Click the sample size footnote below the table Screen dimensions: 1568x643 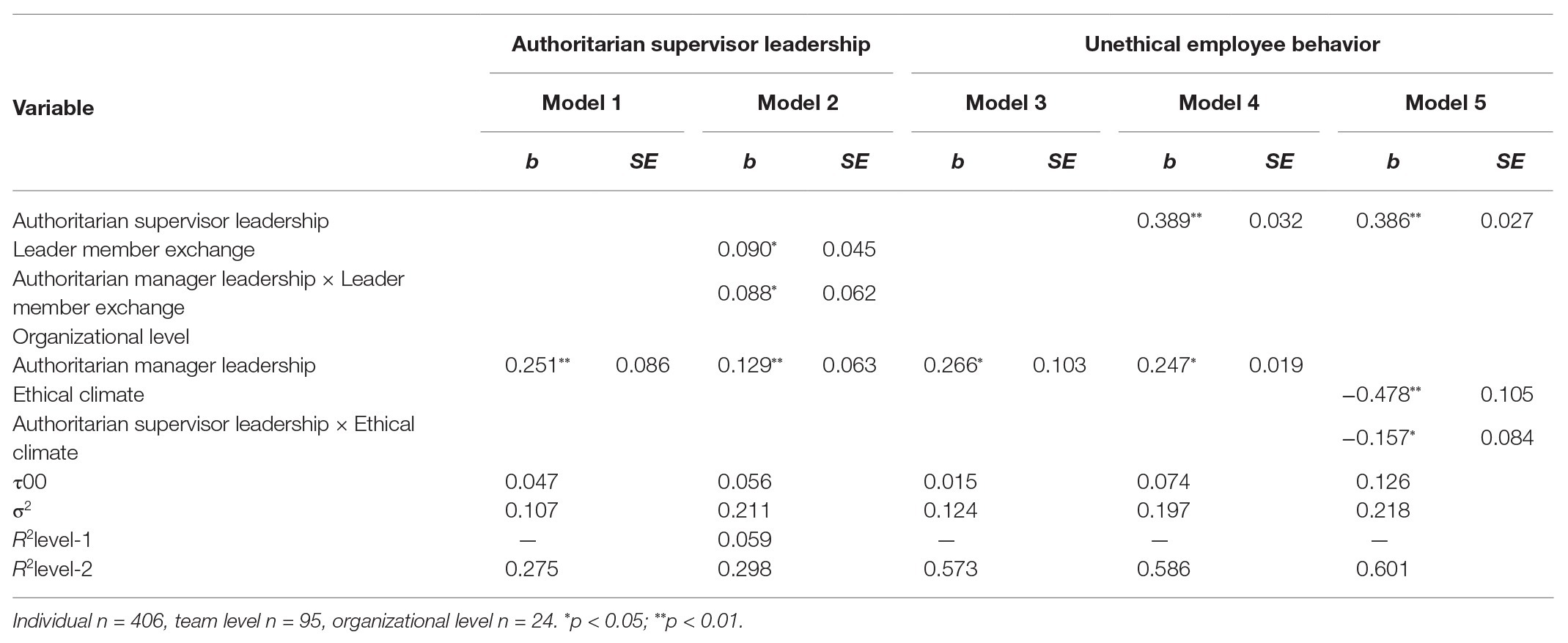pyautogui.click(x=378, y=621)
